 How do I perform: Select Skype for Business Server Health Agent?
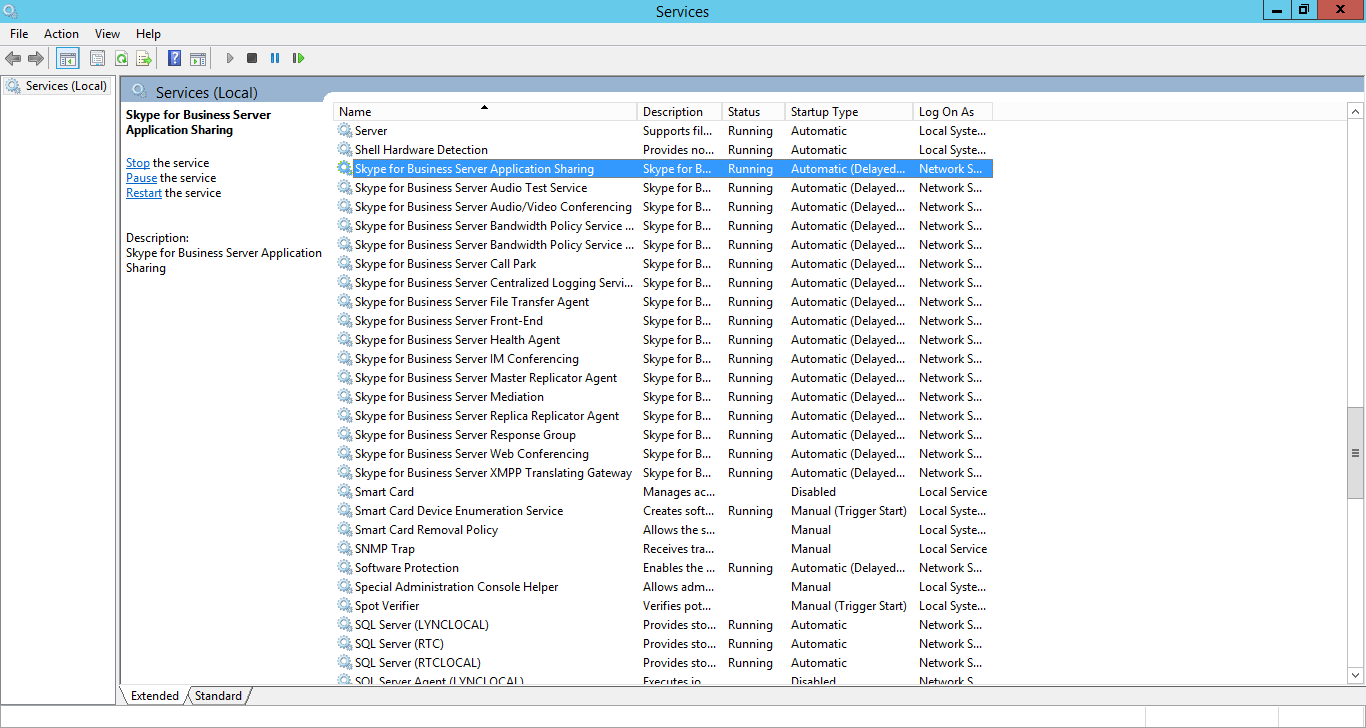tap(663, 340)
